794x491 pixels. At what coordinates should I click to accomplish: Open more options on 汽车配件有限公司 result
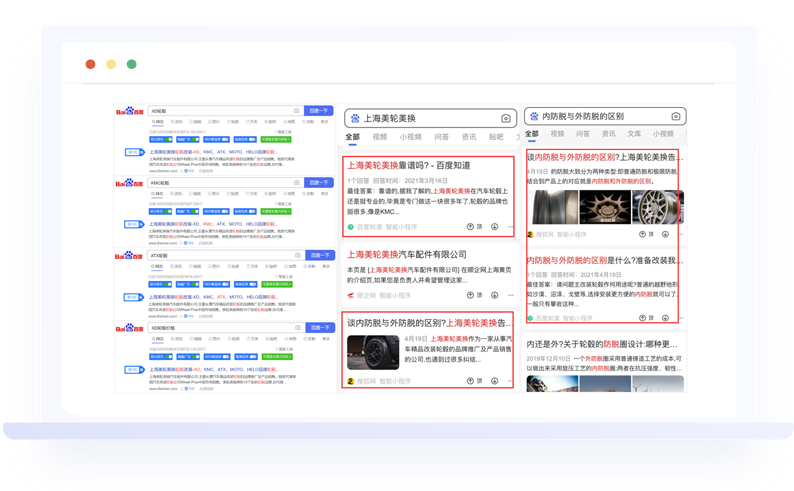tap(510, 295)
